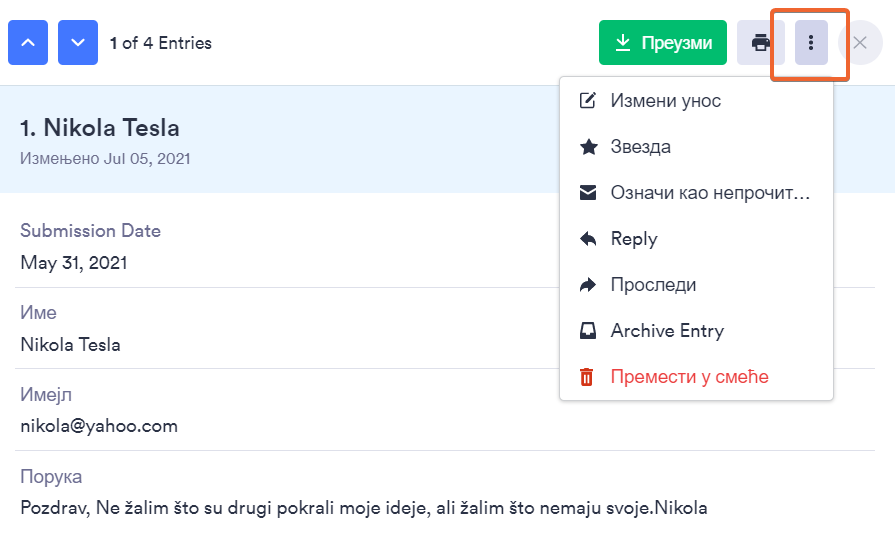Choose Reply from the dropdown menu

pyautogui.click(x=633, y=239)
